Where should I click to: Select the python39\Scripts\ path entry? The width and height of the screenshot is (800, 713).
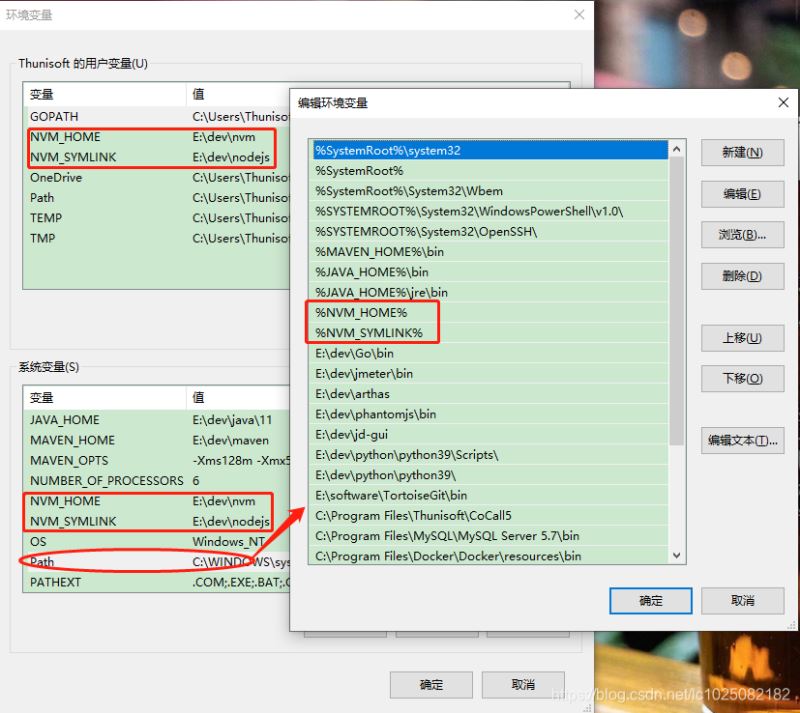tap(490, 455)
